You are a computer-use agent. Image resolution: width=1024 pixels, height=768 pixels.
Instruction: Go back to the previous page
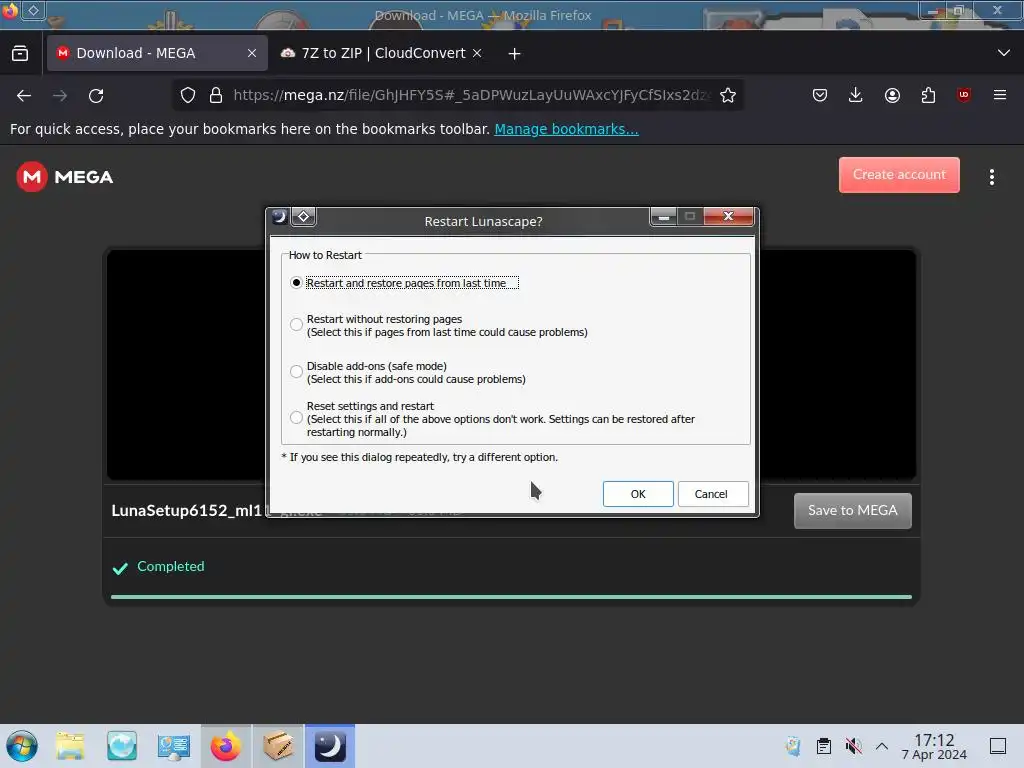pos(24,95)
